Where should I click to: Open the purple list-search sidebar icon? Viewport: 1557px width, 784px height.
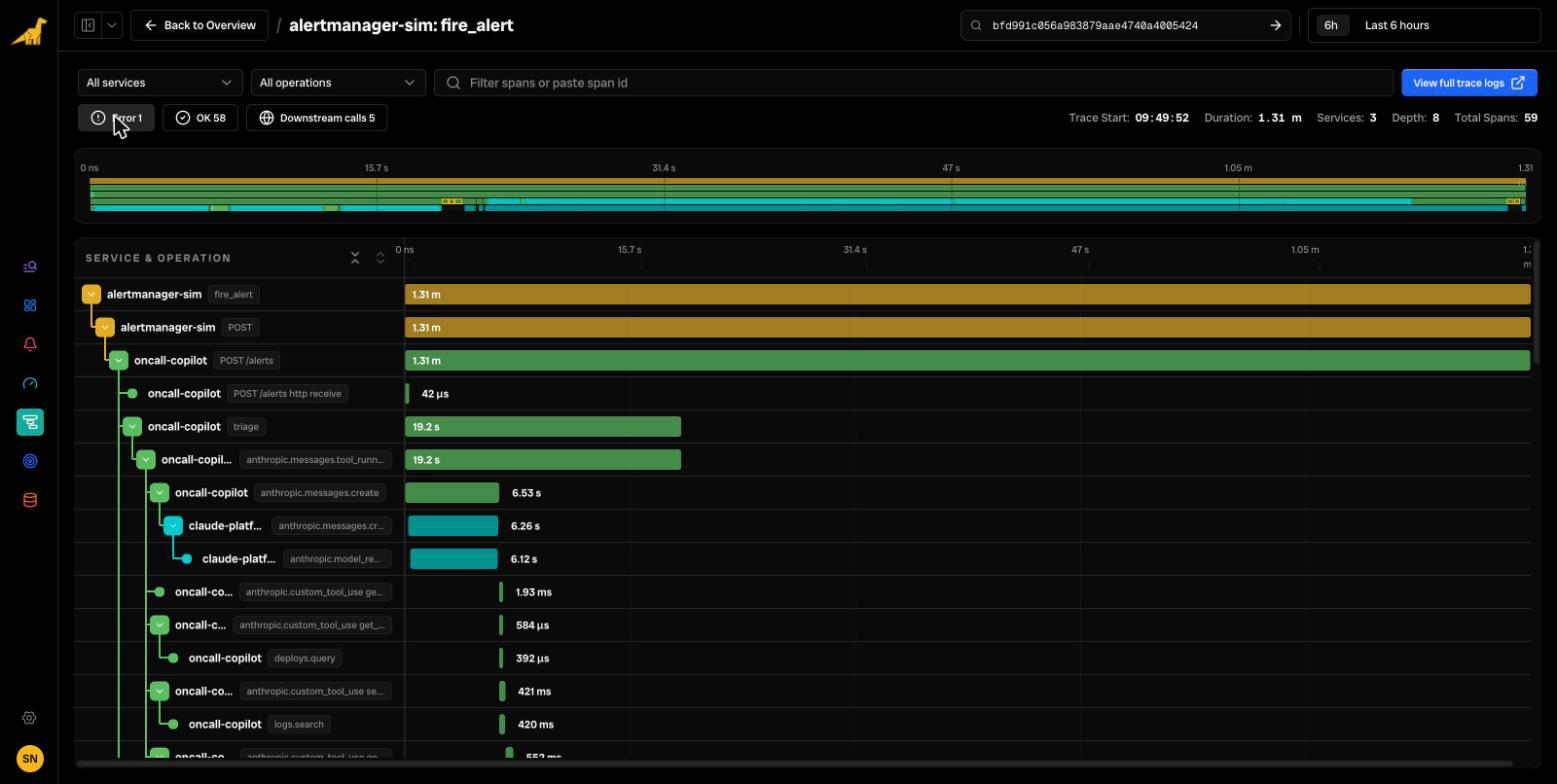(30, 267)
